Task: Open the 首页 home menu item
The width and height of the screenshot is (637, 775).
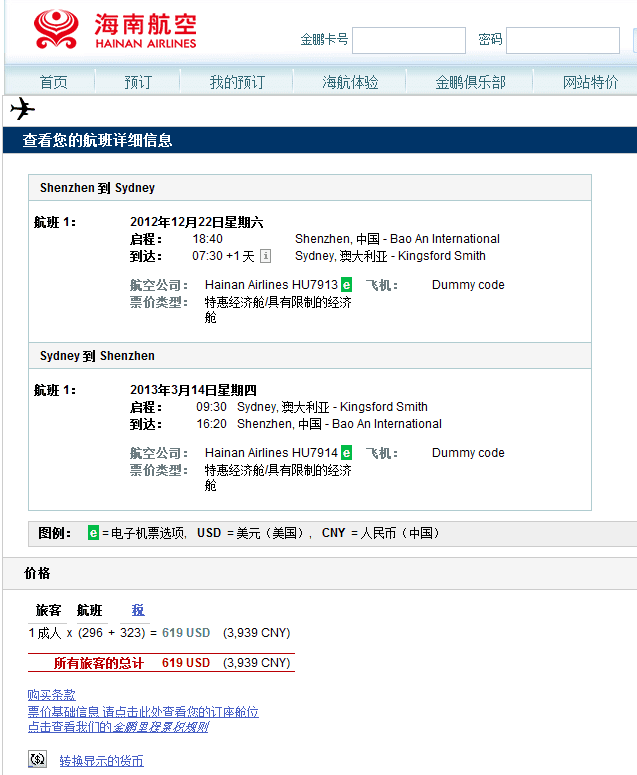Action: (x=54, y=82)
